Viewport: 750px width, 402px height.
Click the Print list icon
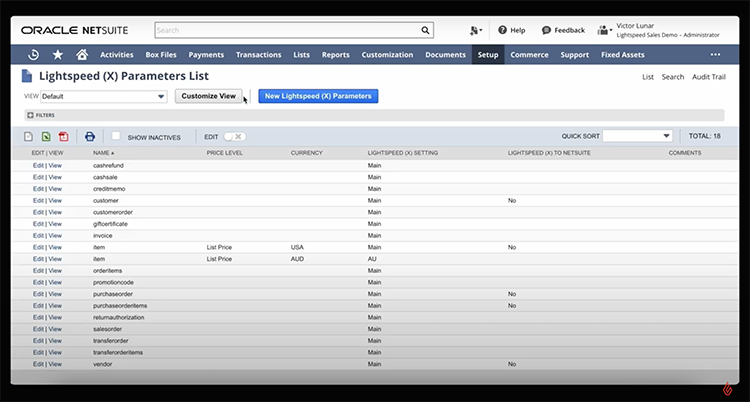point(89,136)
